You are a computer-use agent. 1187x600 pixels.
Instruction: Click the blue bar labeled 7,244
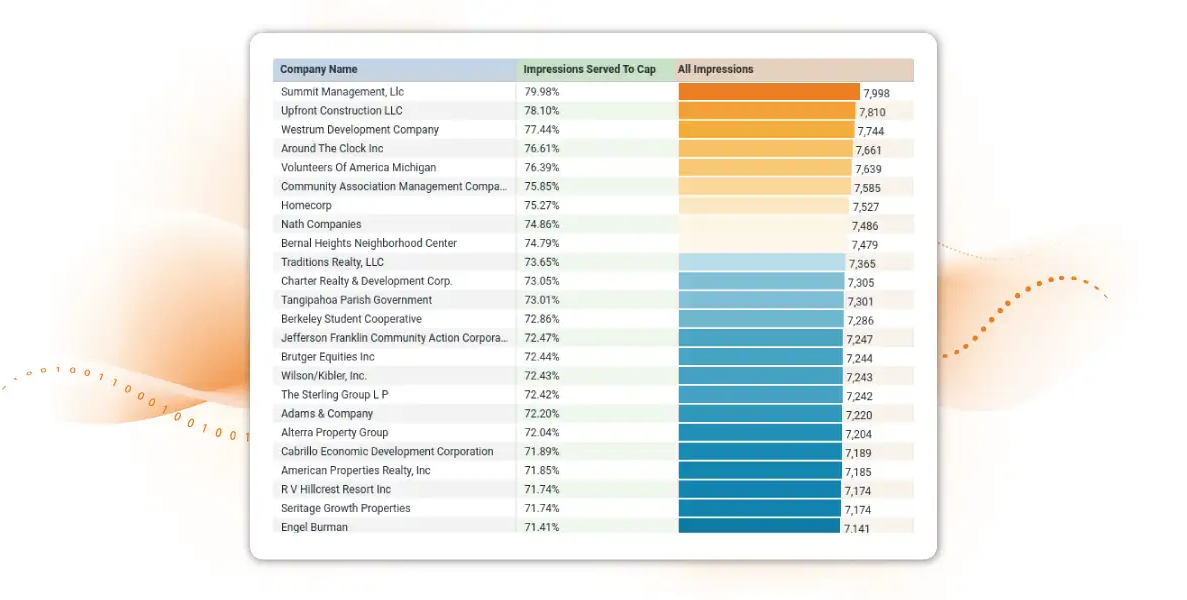[761, 356]
